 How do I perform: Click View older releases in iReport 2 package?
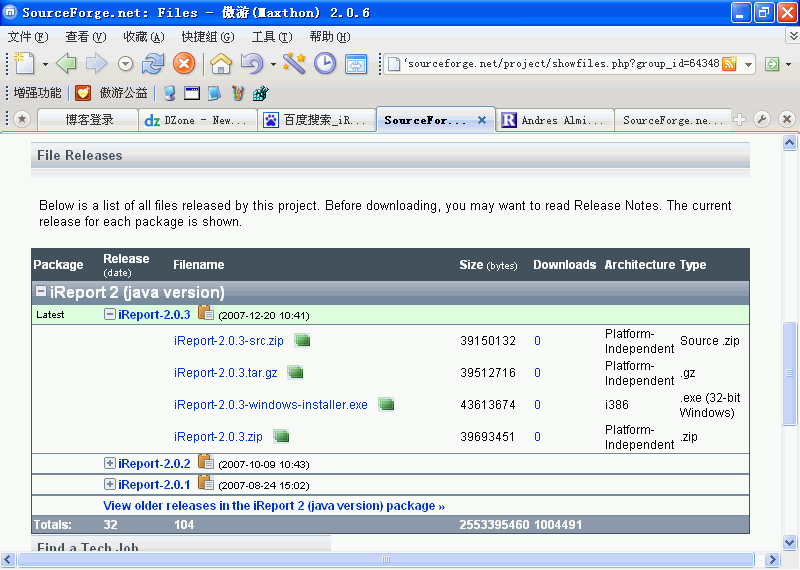coord(274,506)
